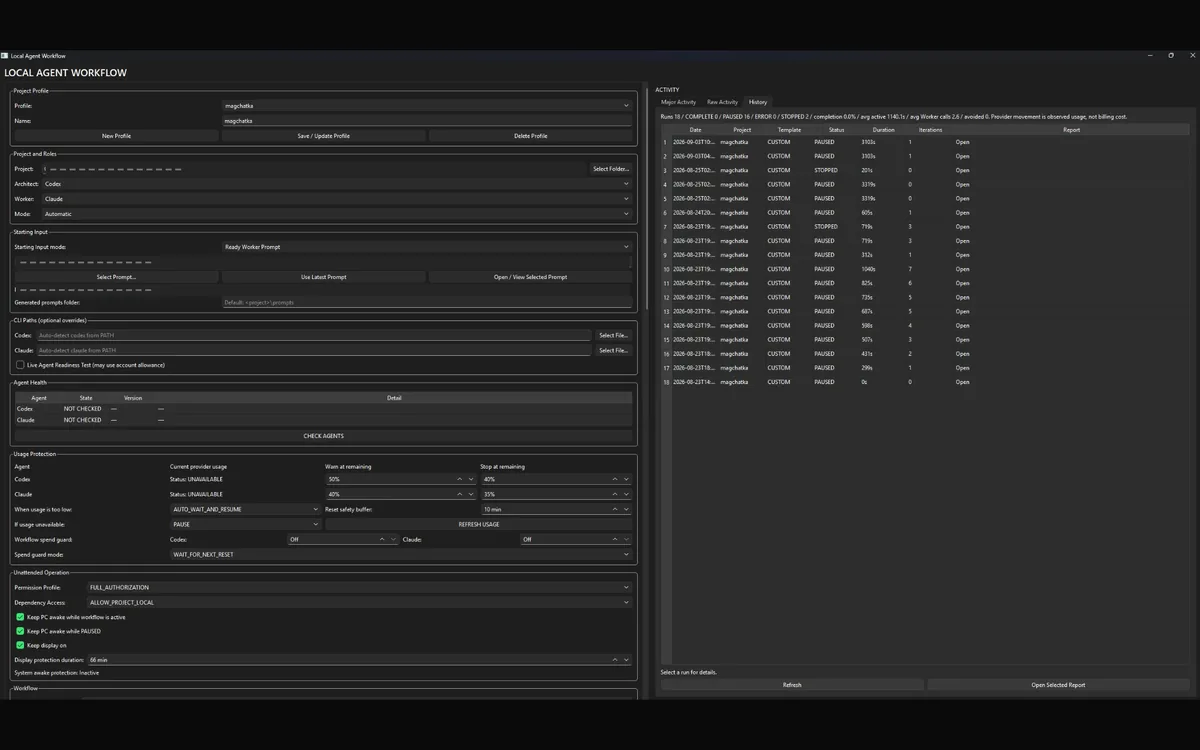Image resolution: width=1200 pixels, height=750 pixels.
Task: Open Starting input mode dropdown
Action: [x=426, y=247]
